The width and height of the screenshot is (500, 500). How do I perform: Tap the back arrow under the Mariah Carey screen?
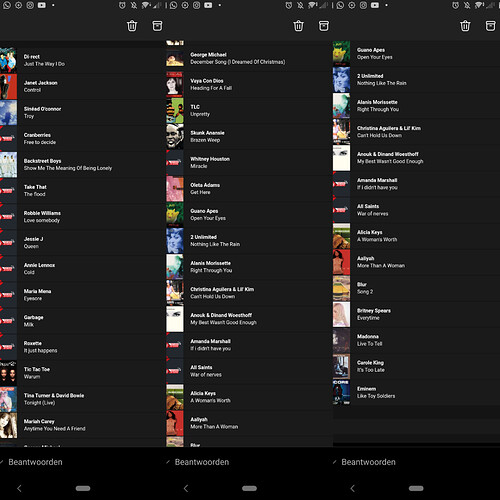[x=19, y=488]
